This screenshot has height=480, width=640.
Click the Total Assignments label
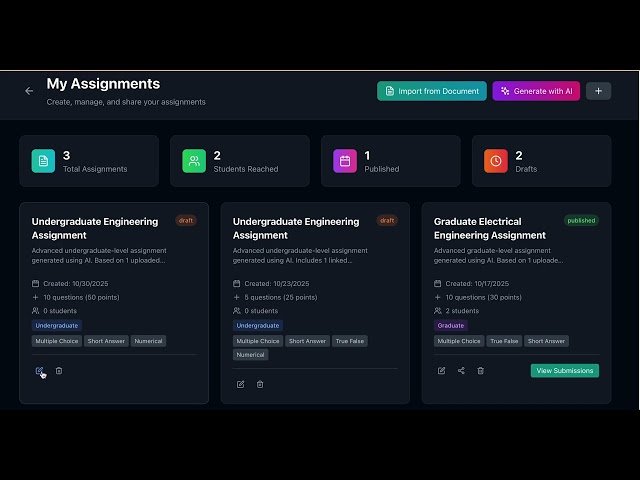click(95, 169)
